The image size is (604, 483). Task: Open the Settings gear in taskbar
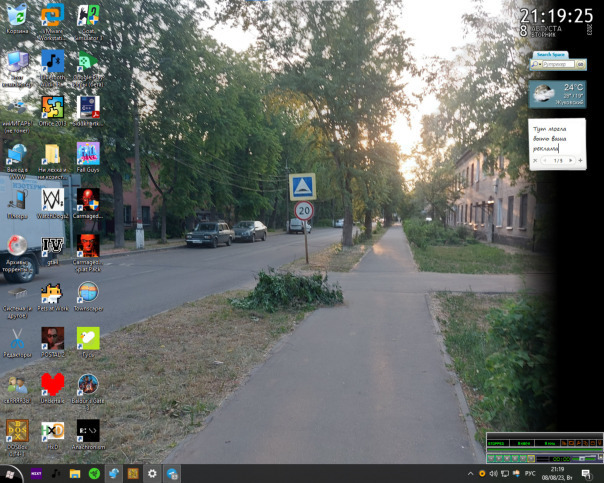pos(152,474)
